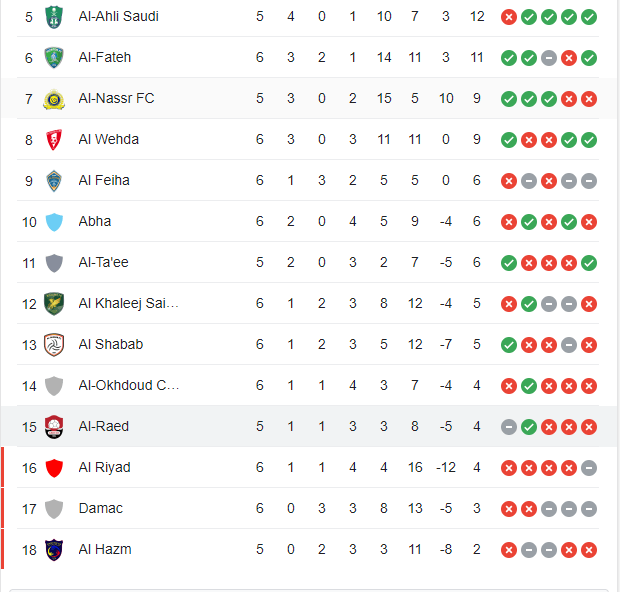Screen dimensions: 620x592
Task: Click Al-Raed's grey draw form icon
Action: pos(508,427)
